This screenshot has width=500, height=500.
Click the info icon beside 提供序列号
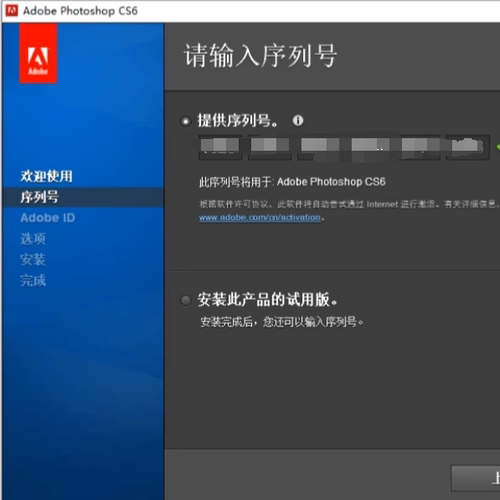click(298, 120)
